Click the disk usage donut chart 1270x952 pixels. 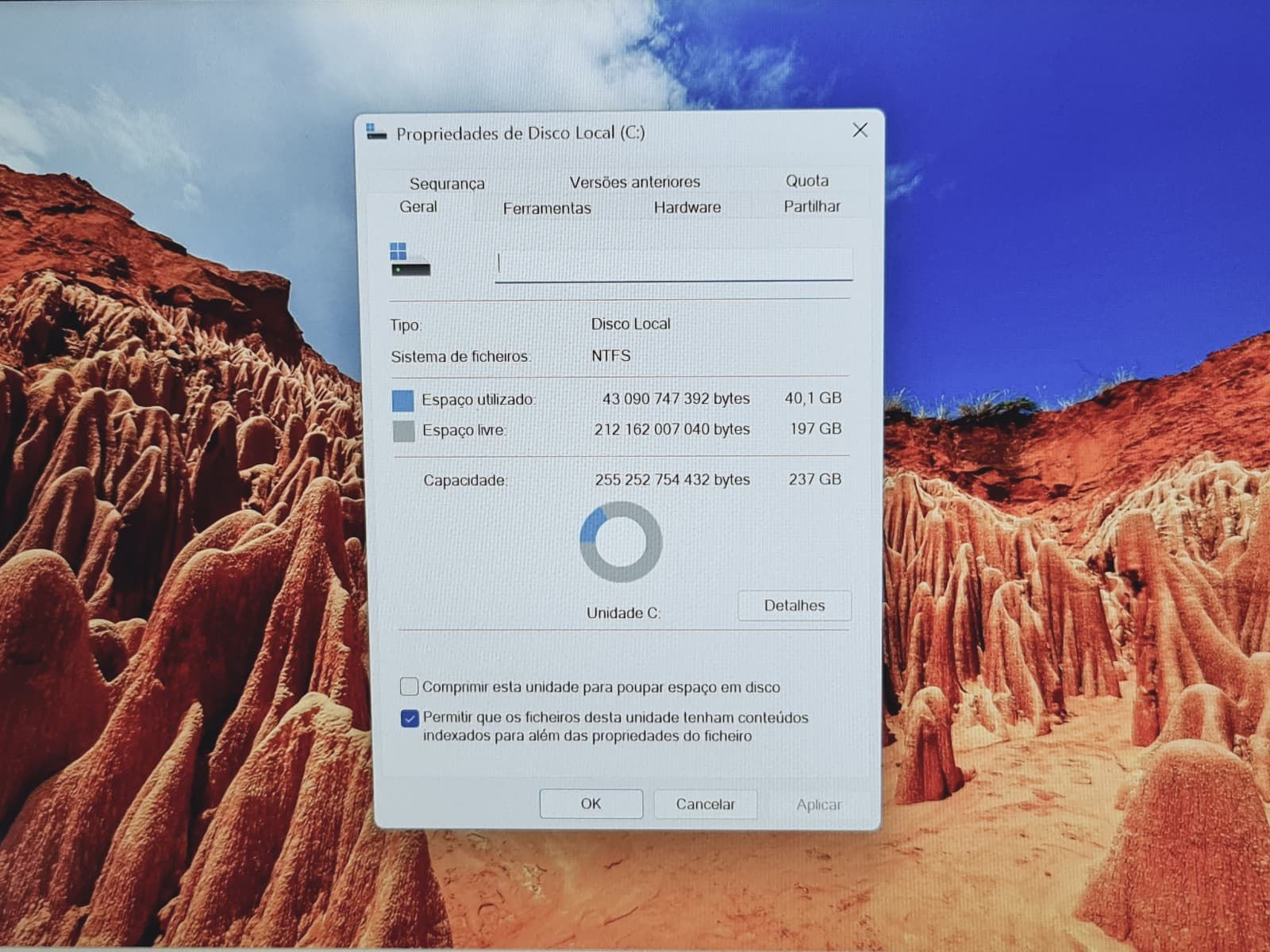click(x=621, y=542)
